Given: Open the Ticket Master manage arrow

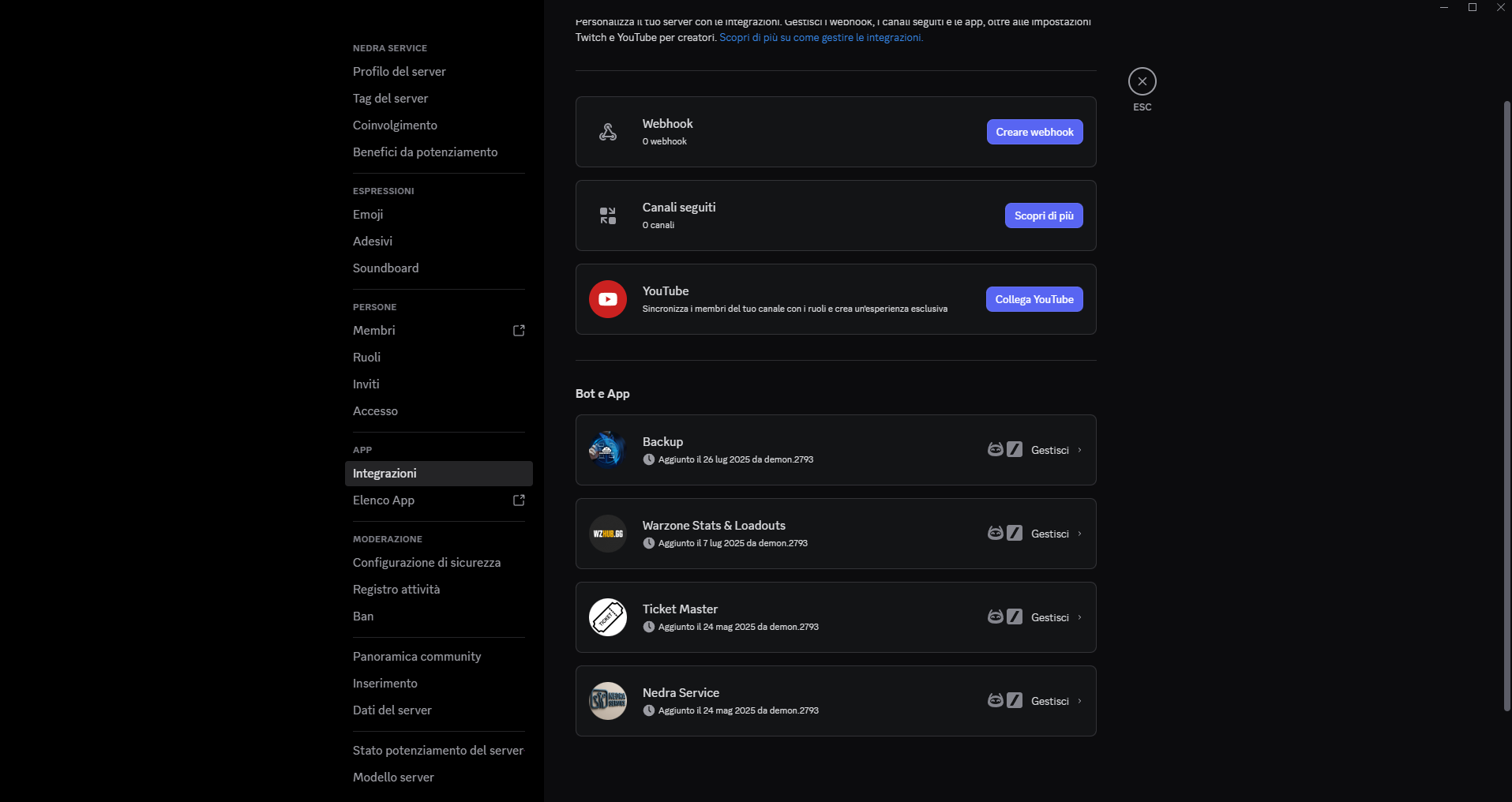Looking at the screenshot, I should [1078, 617].
